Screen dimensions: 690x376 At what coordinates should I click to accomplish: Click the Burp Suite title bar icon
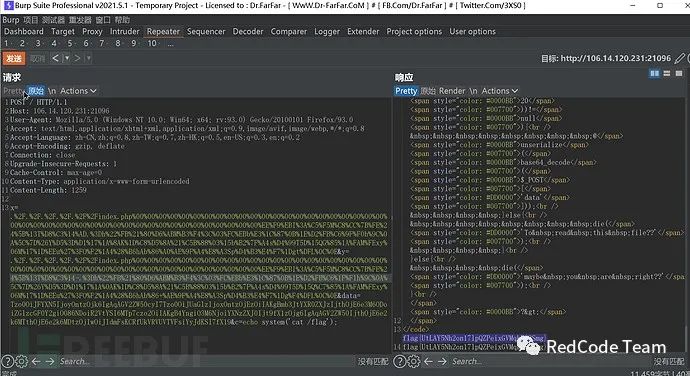8,6
